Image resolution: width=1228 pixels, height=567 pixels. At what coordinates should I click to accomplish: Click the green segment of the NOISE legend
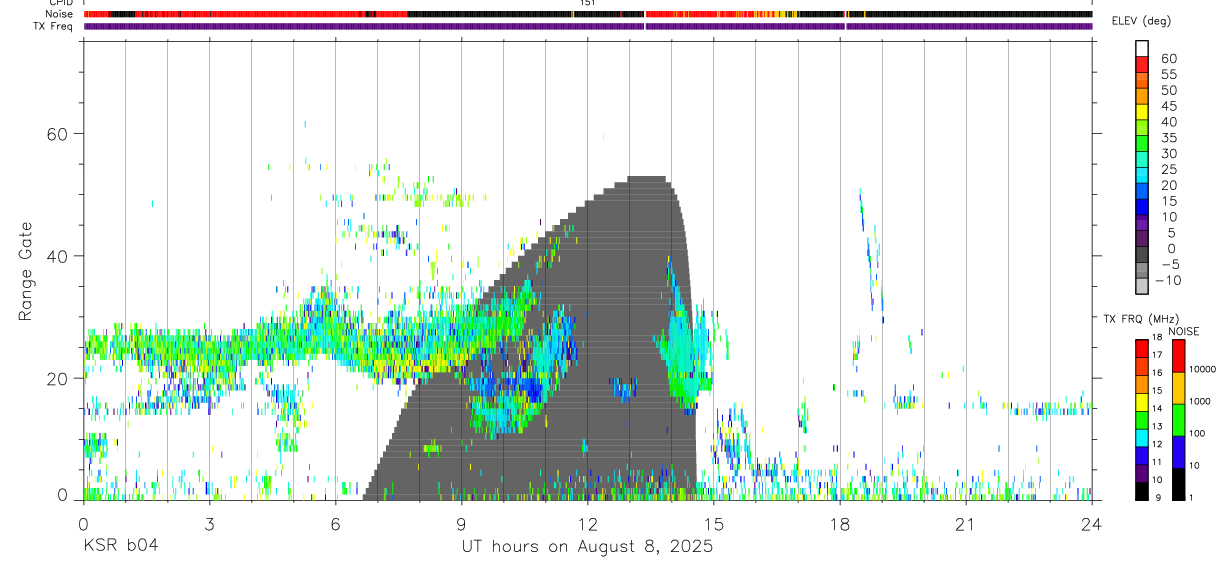(1178, 420)
